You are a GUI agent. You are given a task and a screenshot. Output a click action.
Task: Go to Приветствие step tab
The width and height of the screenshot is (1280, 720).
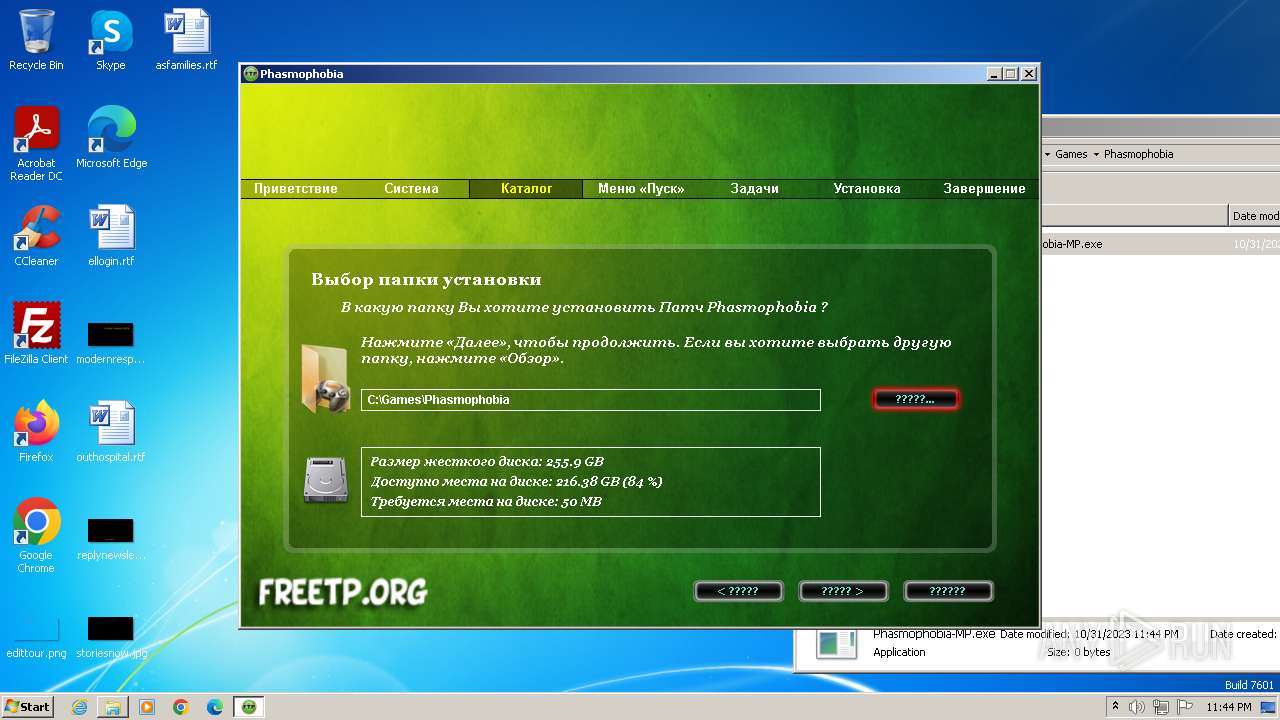[x=296, y=188]
